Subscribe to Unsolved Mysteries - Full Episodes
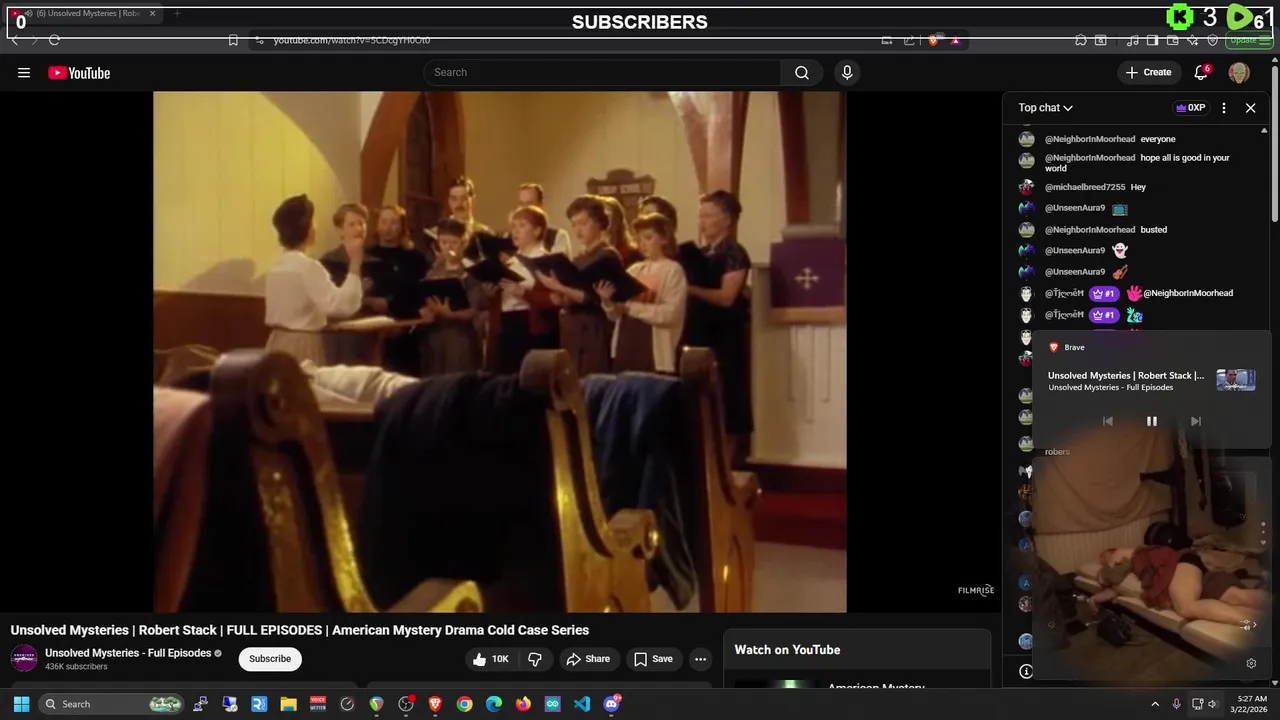This screenshot has width=1280, height=720. [270, 658]
